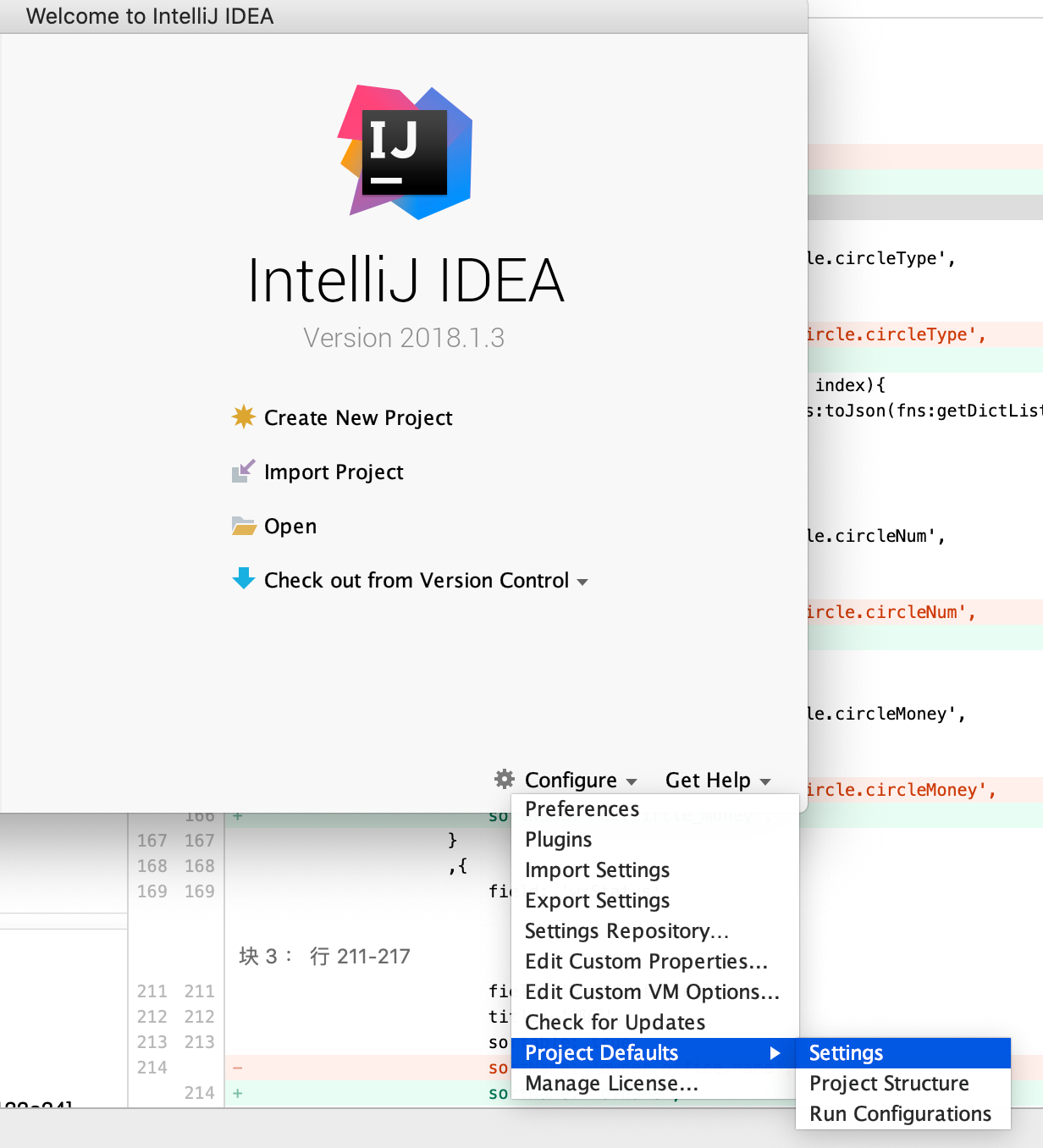1043x1148 pixels.
Task: Expand the Project Defaults submenu arrow
Action: pos(775,1053)
